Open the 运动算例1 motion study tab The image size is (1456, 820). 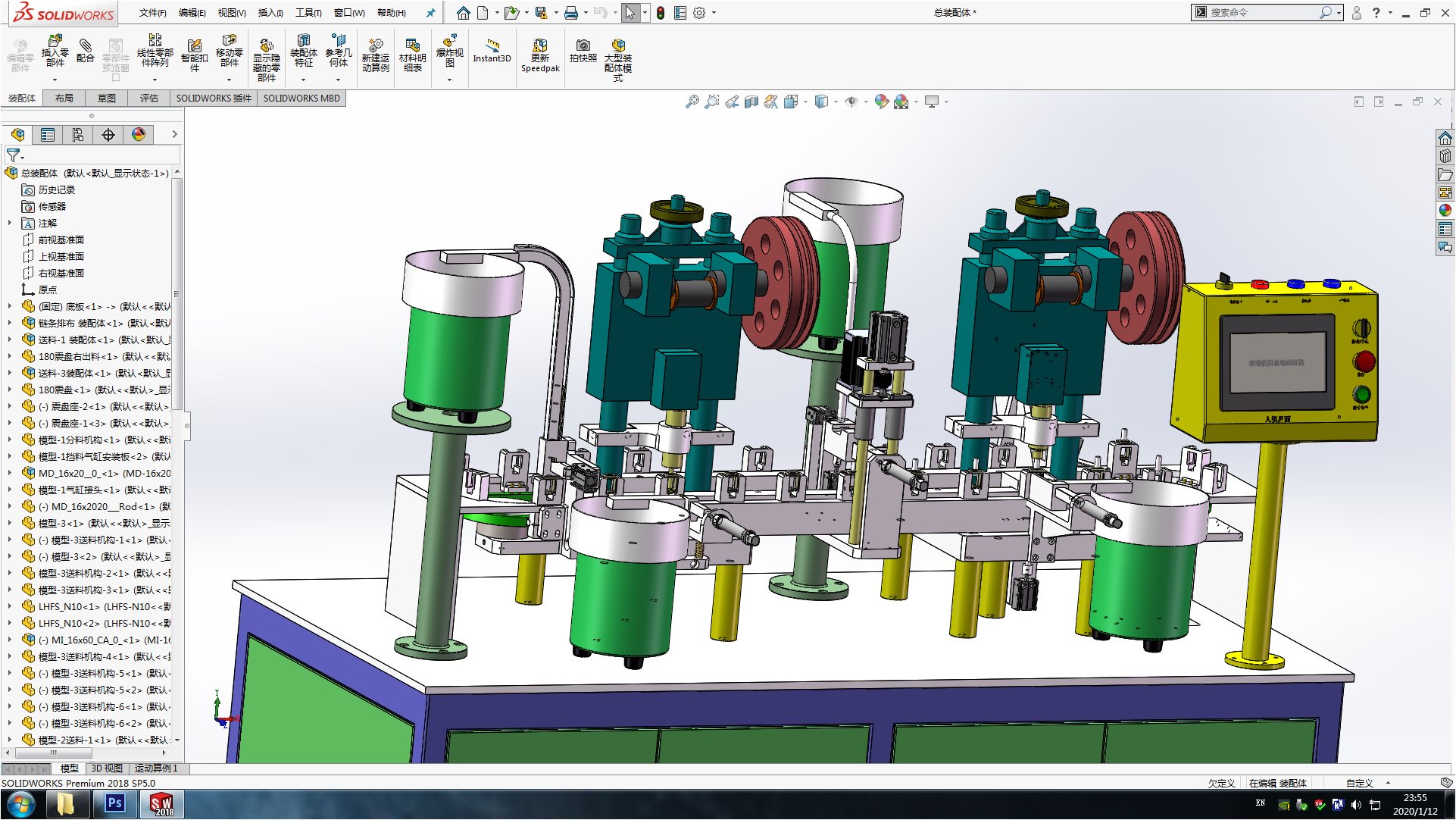tap(155, 768)
